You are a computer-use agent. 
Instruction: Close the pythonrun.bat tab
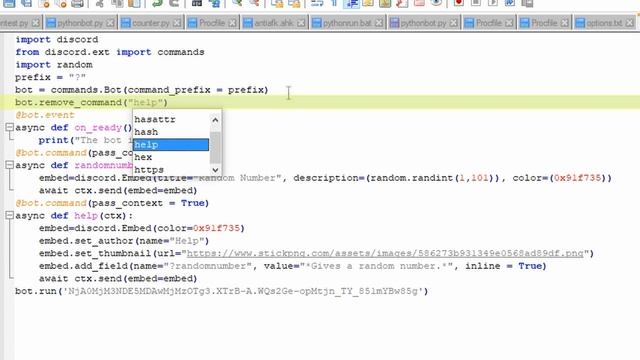pyautogui.click(x=379, y=23)
